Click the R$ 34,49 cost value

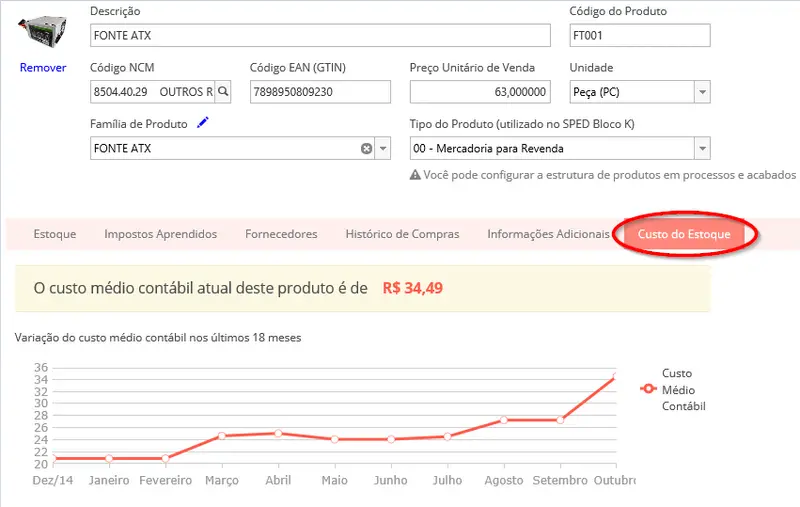point(413,288)
